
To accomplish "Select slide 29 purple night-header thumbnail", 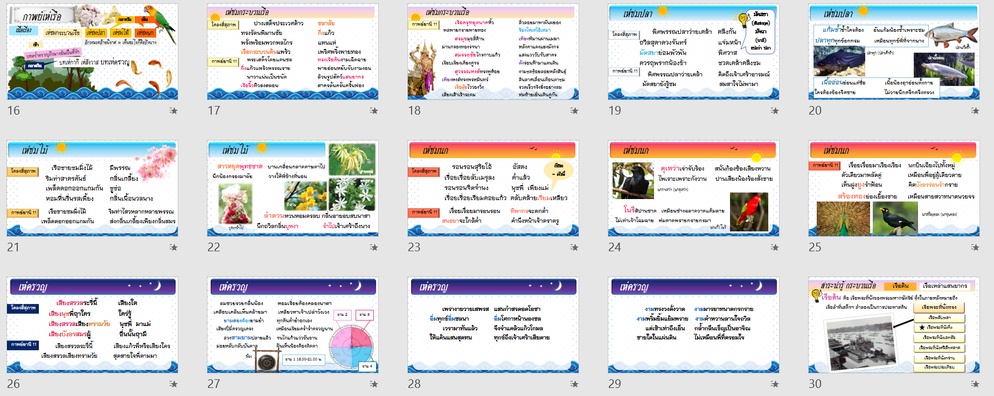I will 694,325.
